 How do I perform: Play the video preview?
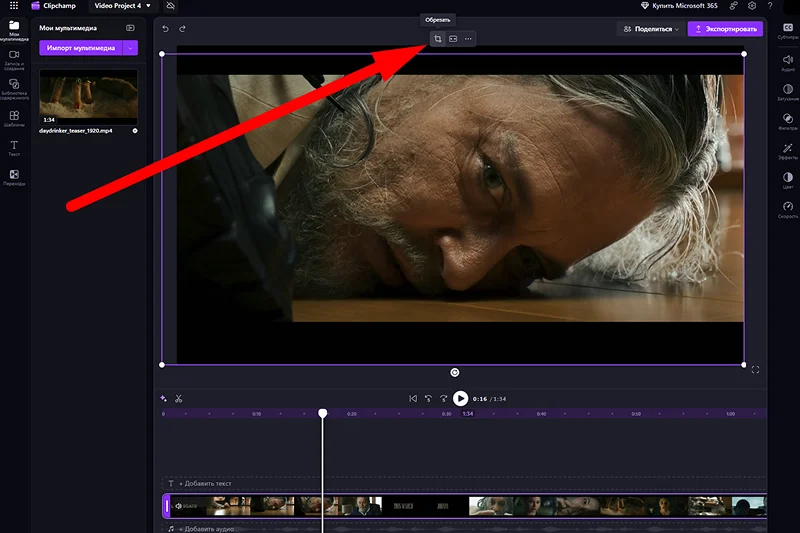click(x=460, y=398)
